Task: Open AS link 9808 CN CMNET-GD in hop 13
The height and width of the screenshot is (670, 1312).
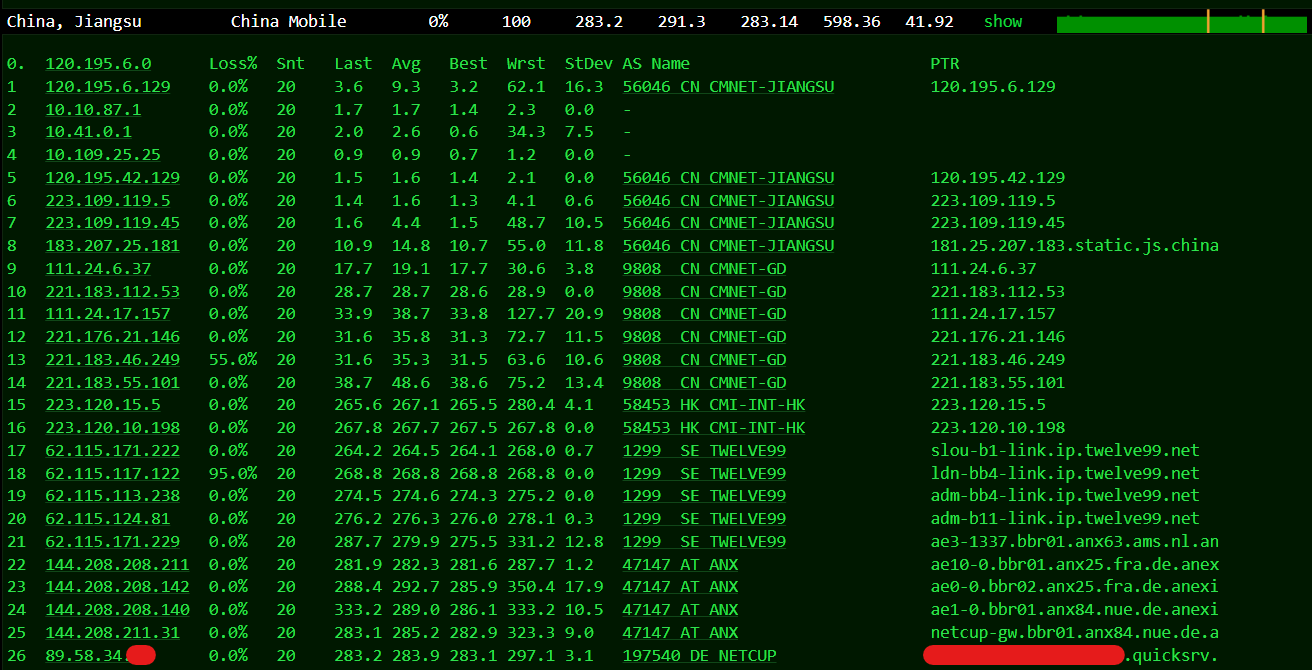Action: click(x=704, y=360)
